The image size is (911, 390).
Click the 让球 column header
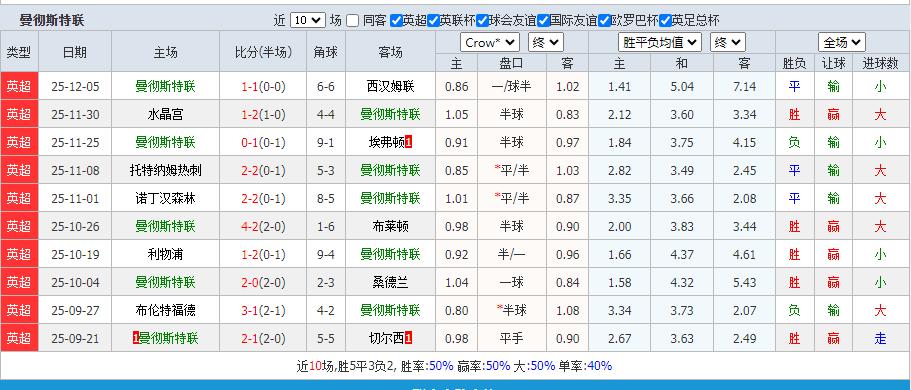(x=834, y=63)
